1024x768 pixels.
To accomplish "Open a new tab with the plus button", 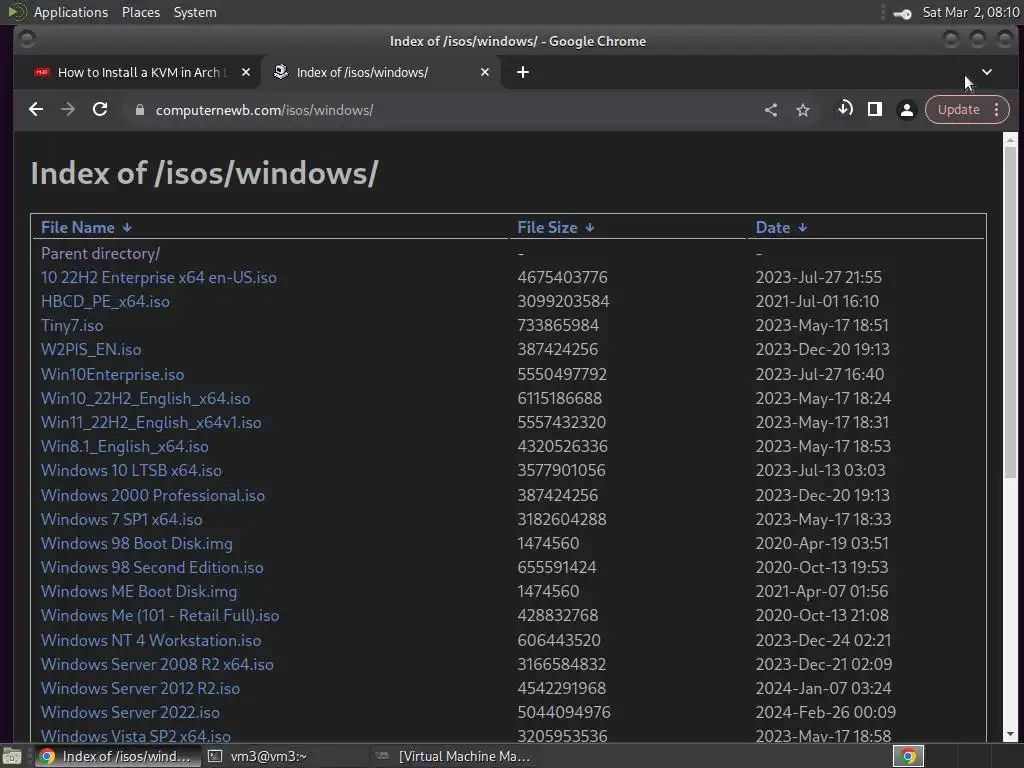I will tap(523, 72).
